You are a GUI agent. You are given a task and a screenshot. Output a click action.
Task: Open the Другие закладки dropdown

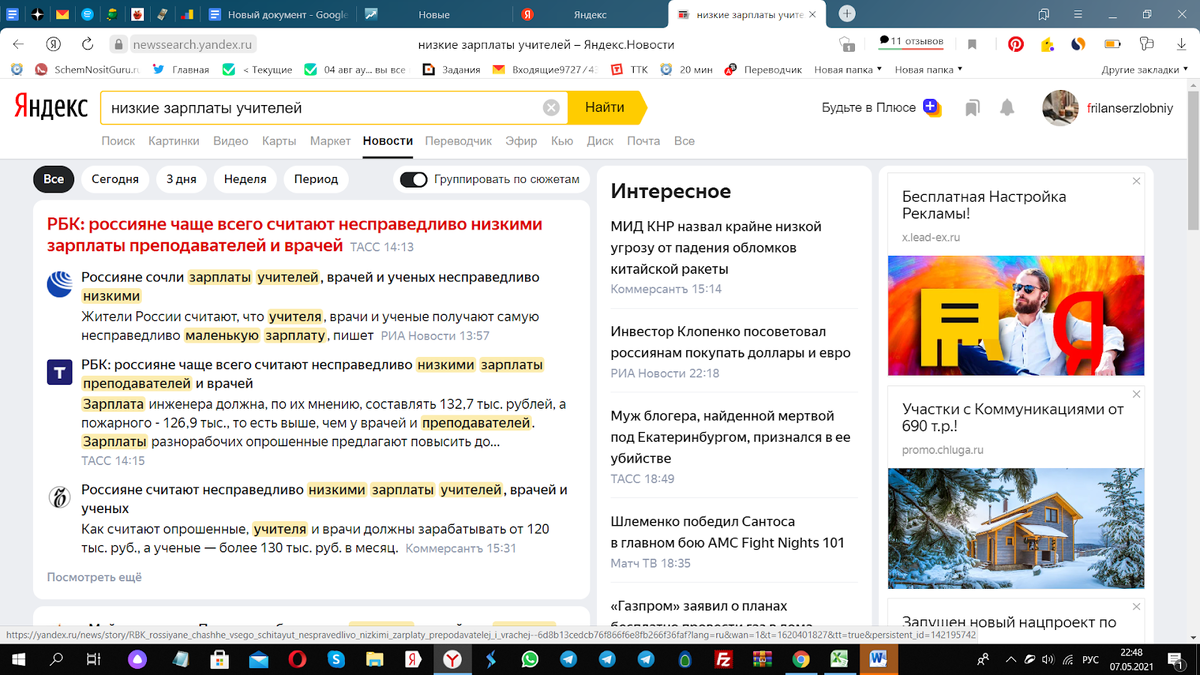pos(1146,70)
